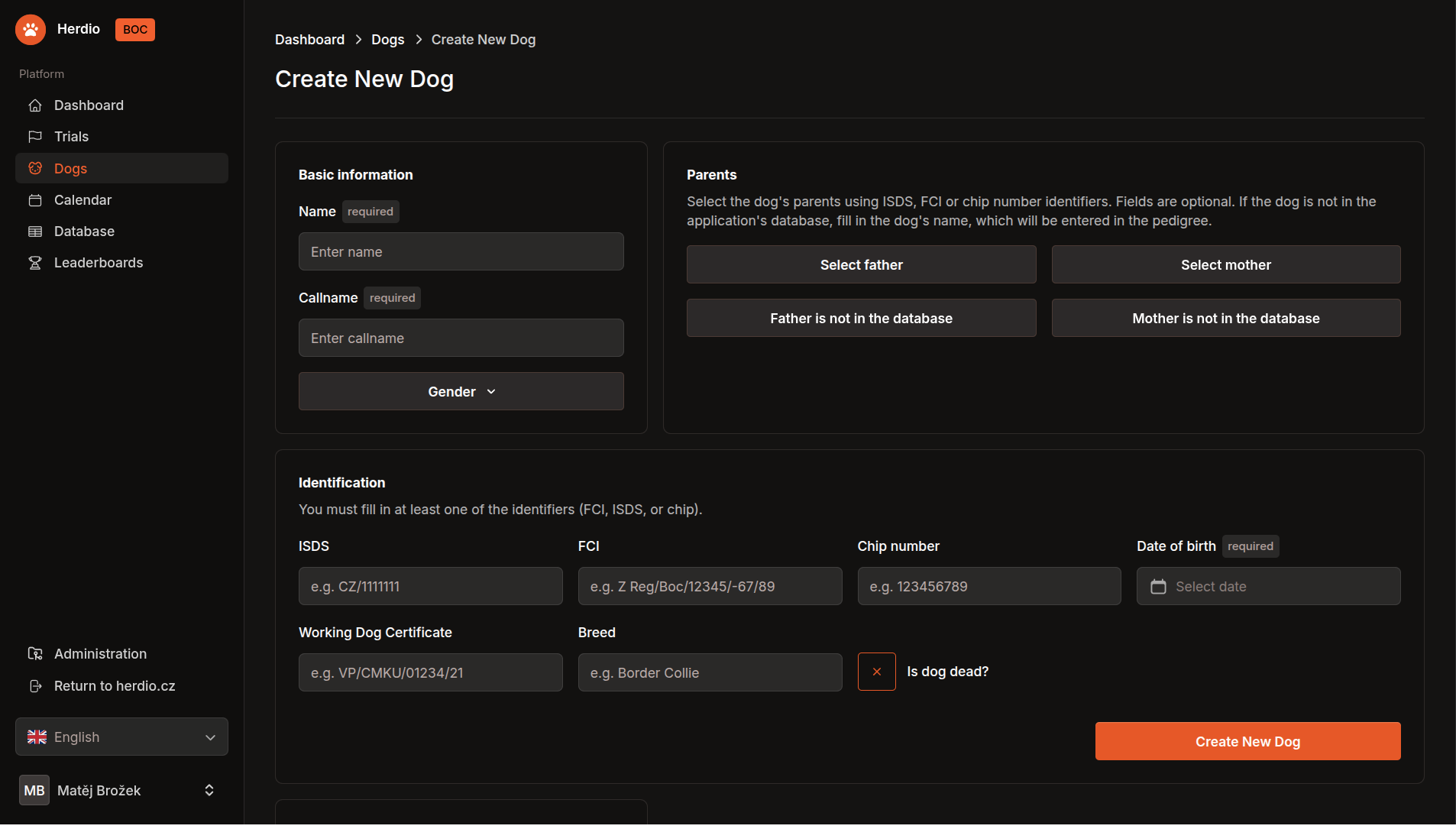Screen dimensions: 1456x829
Task: Open Calendar in the sidebar
Action: (x=122, y=200)
